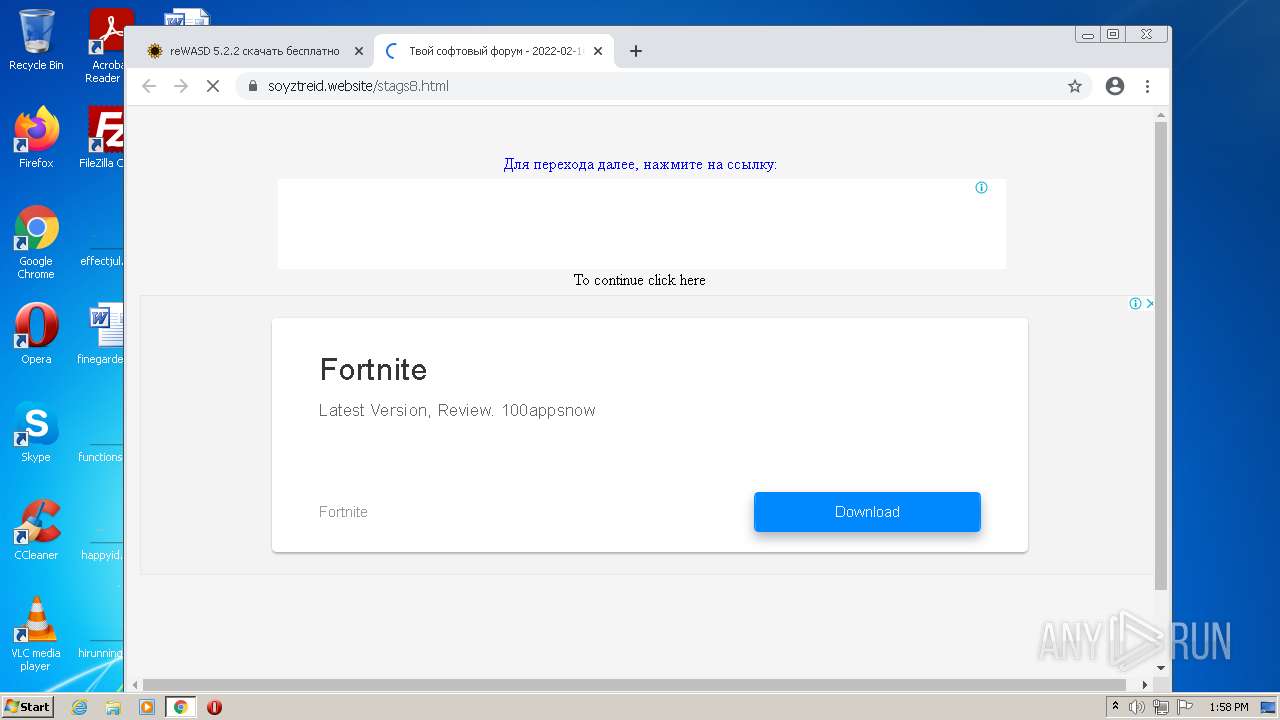Launch Firefox from the desktop
1280x720 pixels.
(x=36, y=138)
